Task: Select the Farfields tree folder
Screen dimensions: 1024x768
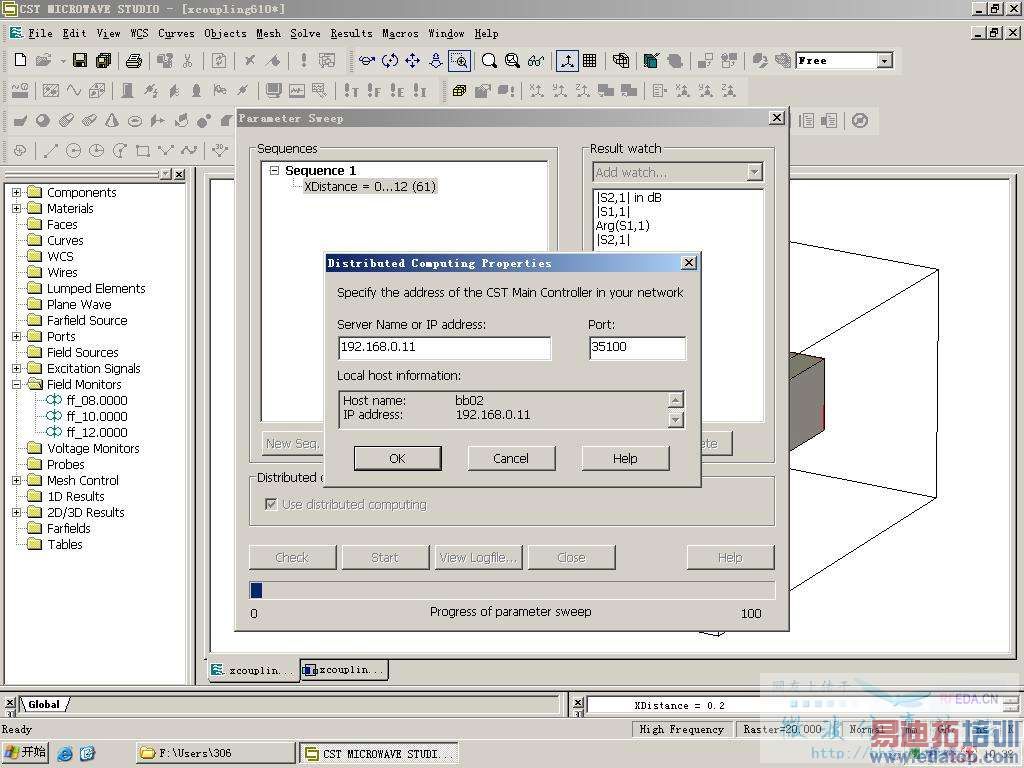Action: tap(69, 528)
